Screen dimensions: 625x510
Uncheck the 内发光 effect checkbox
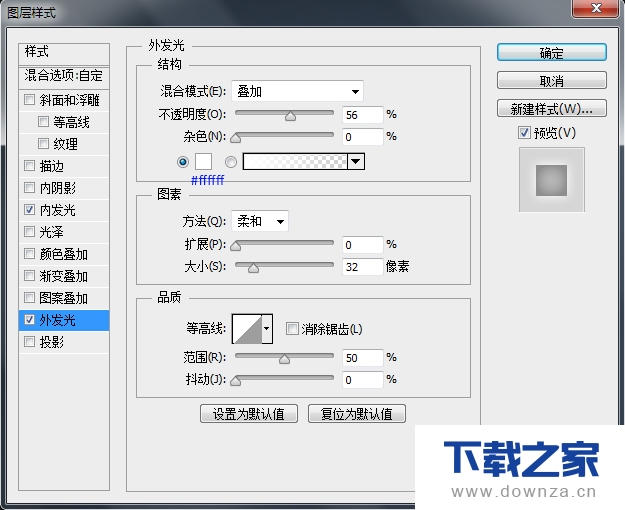[x=29, y=209]
